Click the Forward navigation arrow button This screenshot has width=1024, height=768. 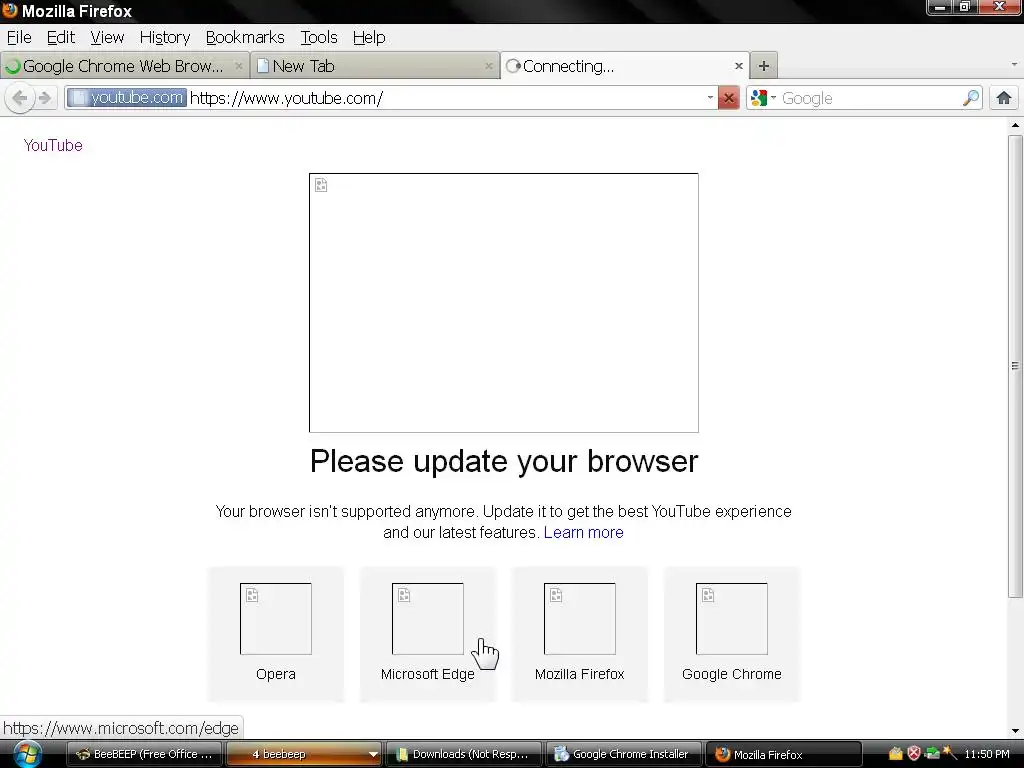point(45,99)
